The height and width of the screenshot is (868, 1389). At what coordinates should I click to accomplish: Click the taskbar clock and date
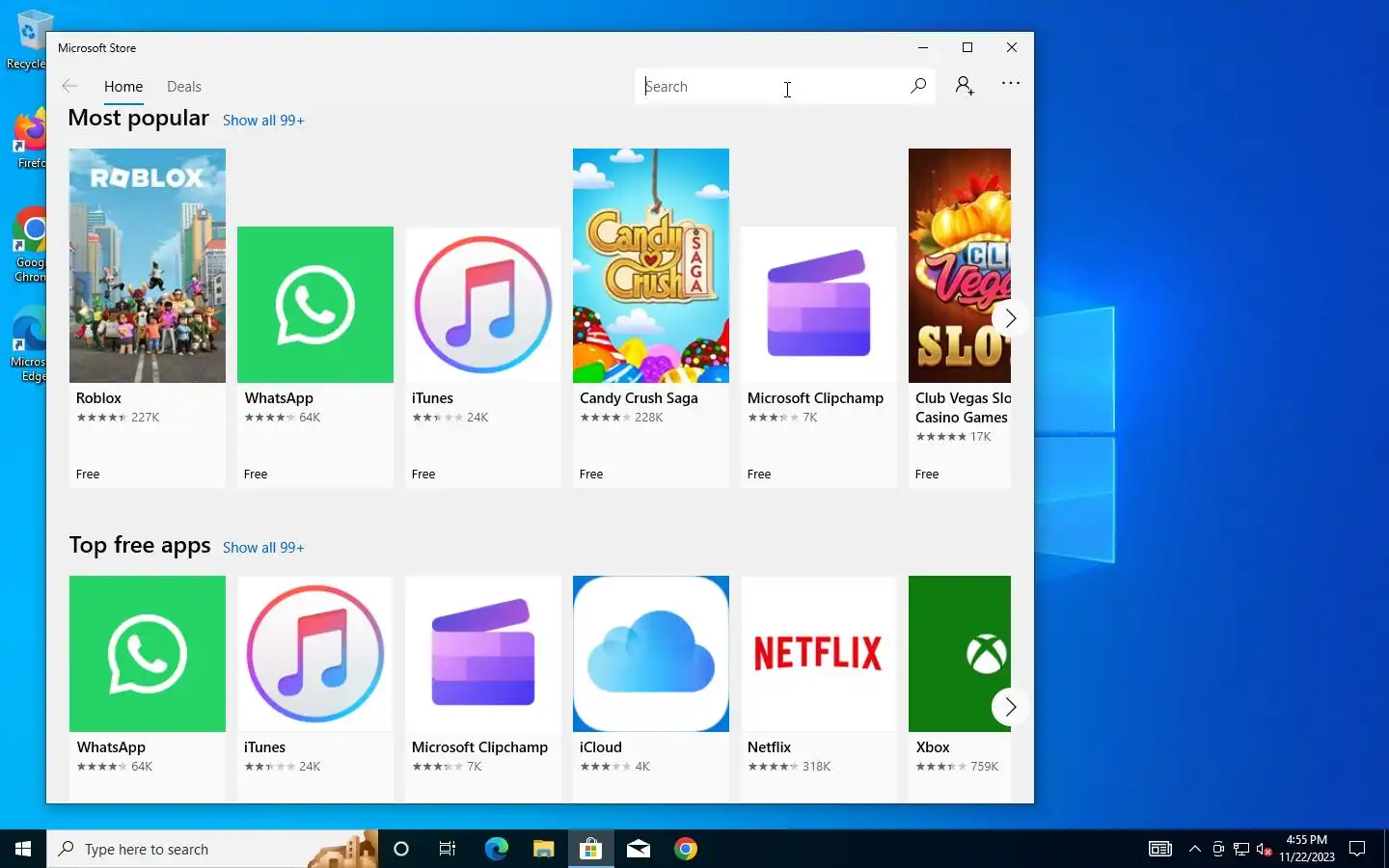(1307, 849)
